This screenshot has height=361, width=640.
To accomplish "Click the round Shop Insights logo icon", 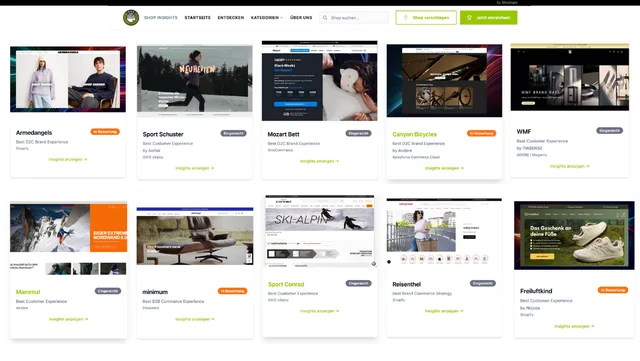I will pyautogui.click(x=131, y=18).
